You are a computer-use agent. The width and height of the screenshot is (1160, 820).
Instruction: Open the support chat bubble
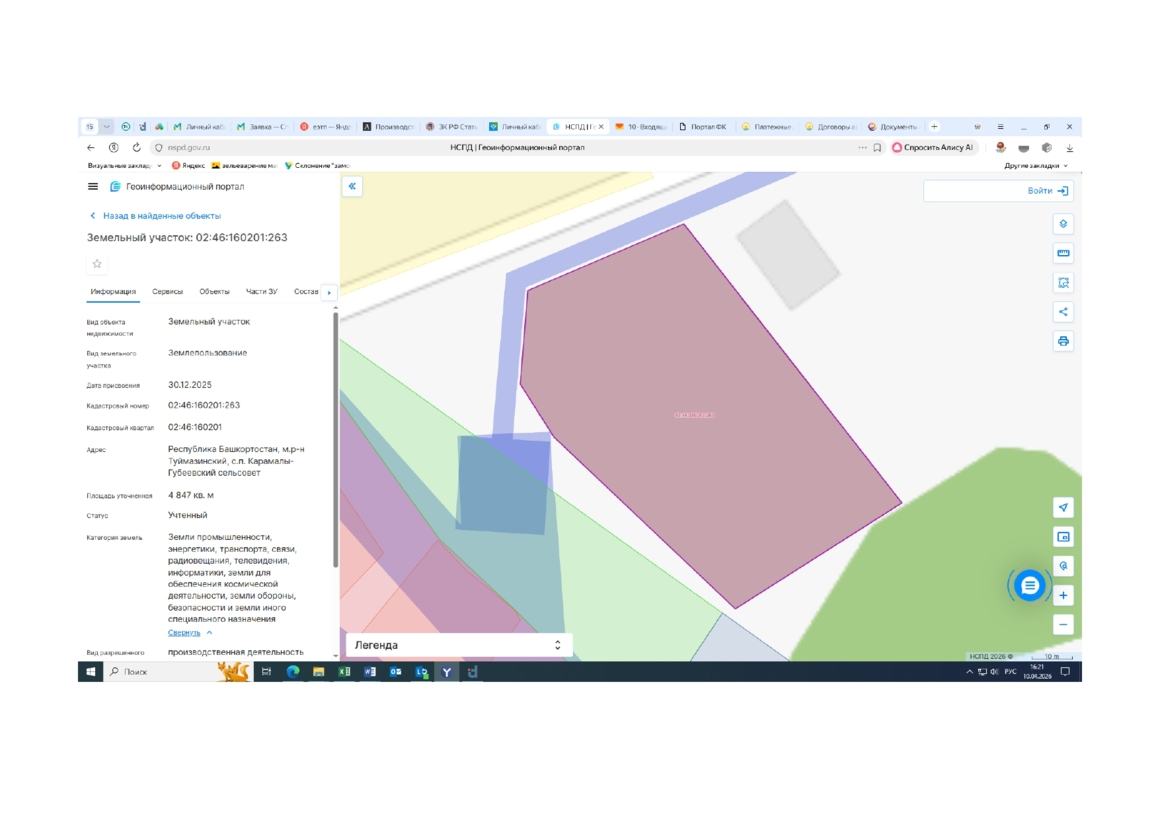point(1029,585)
